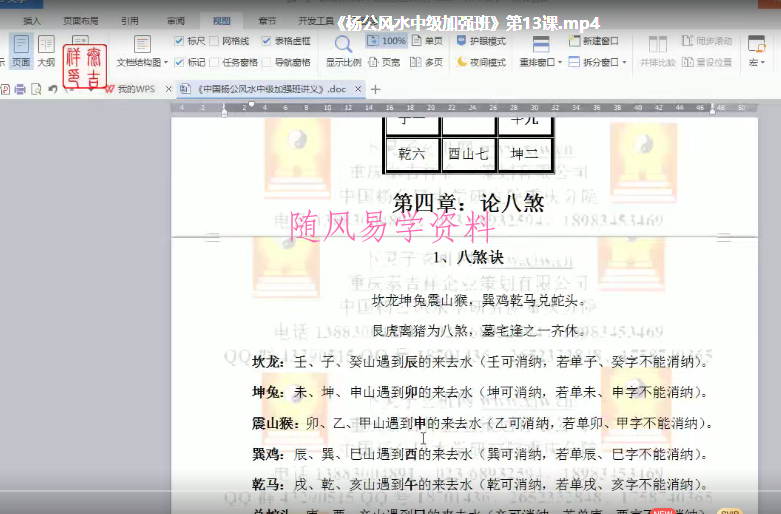Click 同步滚动 synchronous scrolling

(707, 41)
